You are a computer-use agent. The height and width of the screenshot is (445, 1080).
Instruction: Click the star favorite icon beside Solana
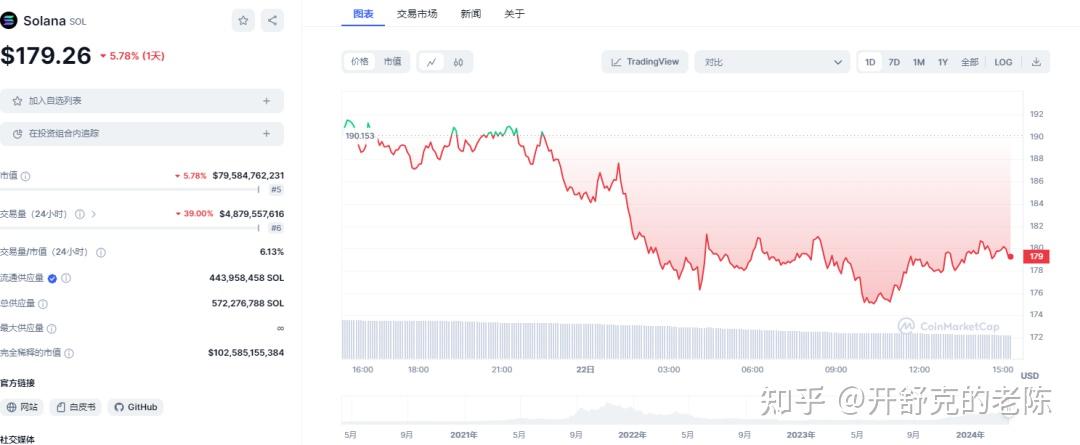coord(242,21)
